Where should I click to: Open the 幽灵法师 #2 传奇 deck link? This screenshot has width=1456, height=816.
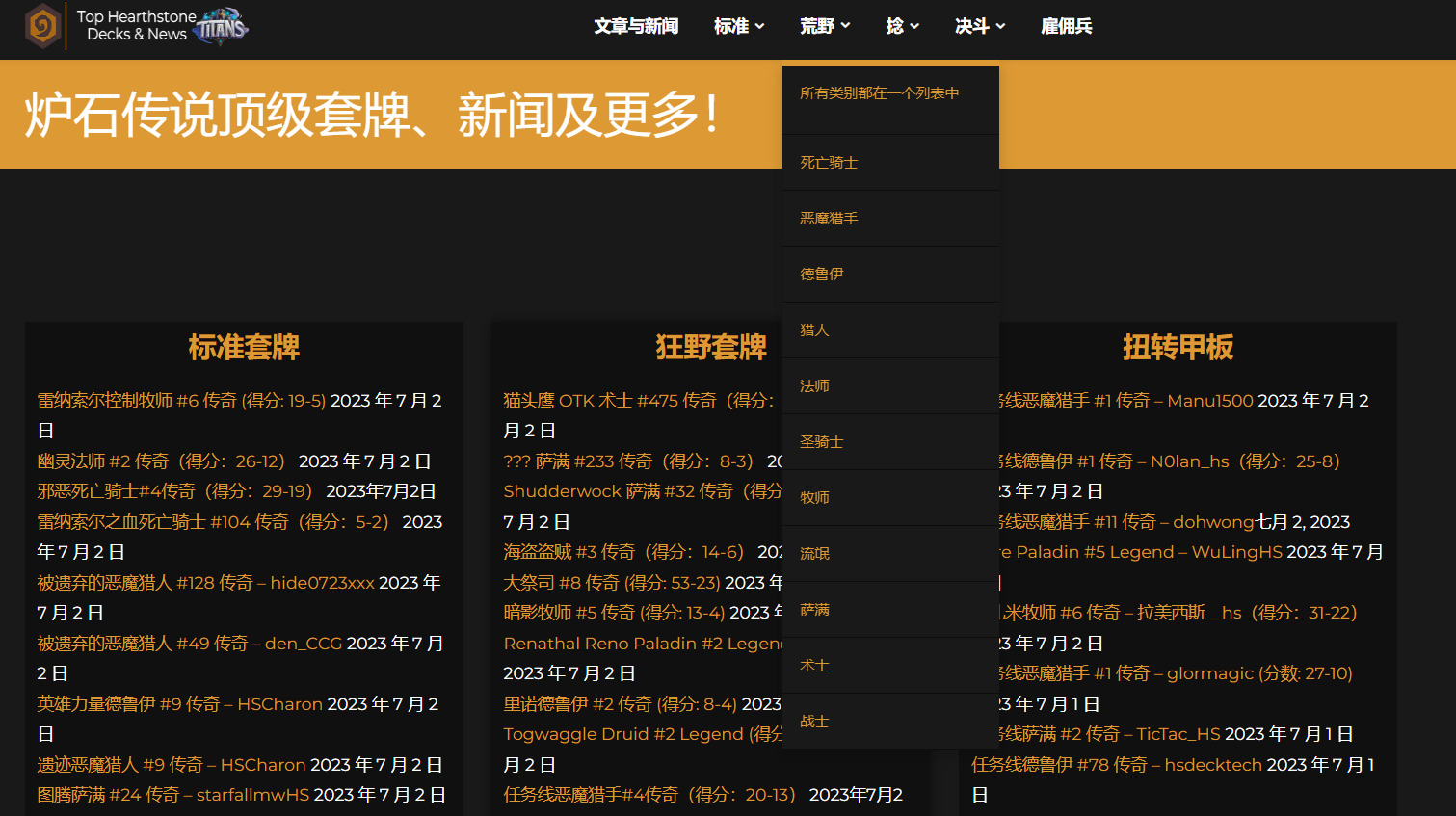point(161,461)
